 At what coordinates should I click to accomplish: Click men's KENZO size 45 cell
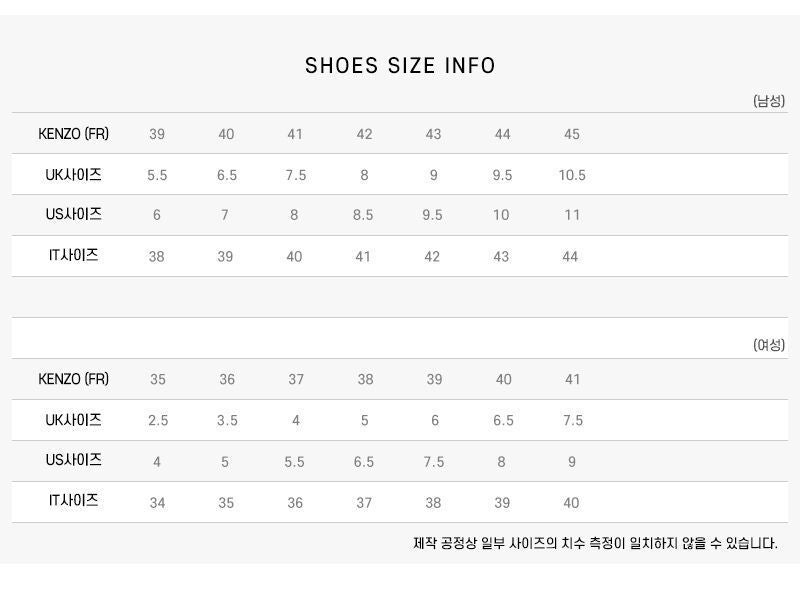pos(571,134)
